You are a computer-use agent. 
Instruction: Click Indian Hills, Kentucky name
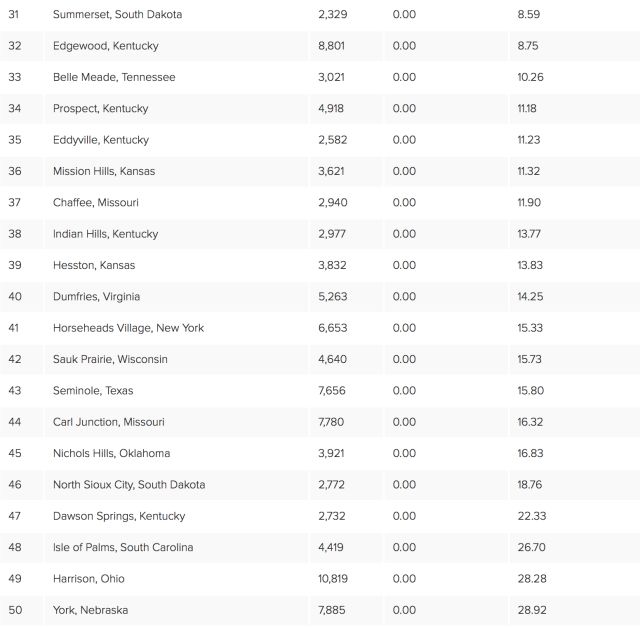coord(106,234)
